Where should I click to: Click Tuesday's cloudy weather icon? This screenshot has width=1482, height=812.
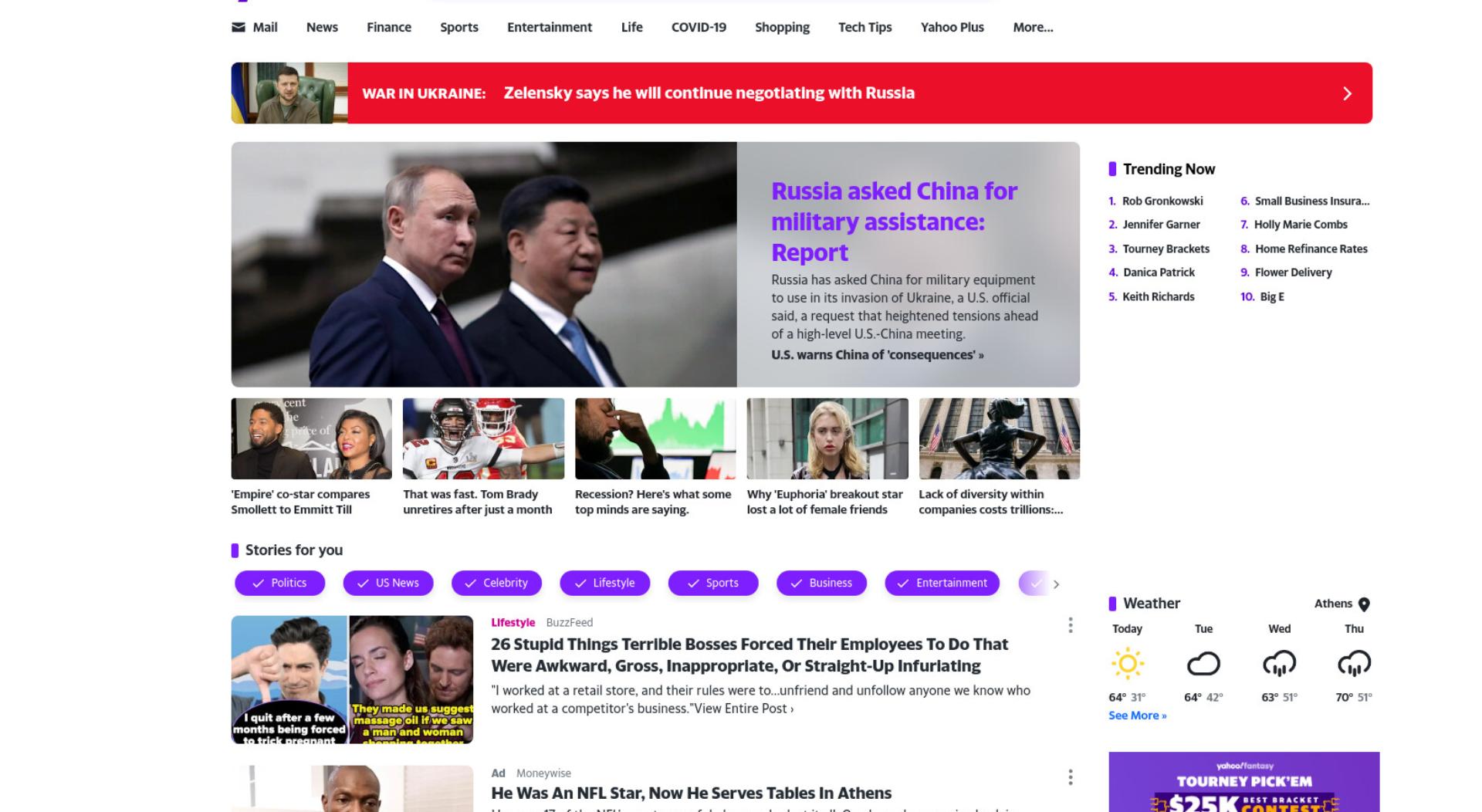(1203, 663)
